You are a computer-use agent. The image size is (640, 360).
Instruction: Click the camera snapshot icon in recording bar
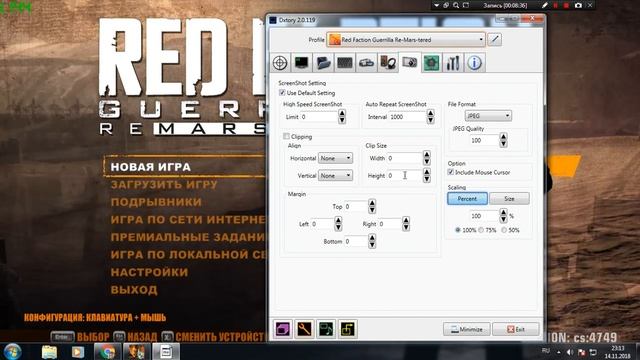coord(578,5)
